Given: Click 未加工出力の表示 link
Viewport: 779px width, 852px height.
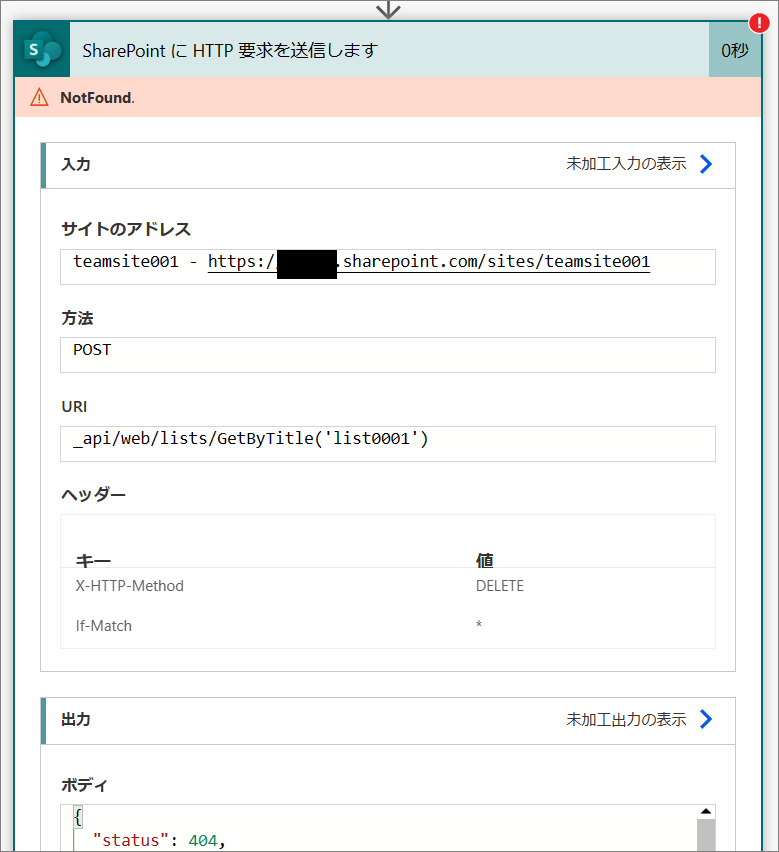Looking at the screenshot, I should 626,719.
